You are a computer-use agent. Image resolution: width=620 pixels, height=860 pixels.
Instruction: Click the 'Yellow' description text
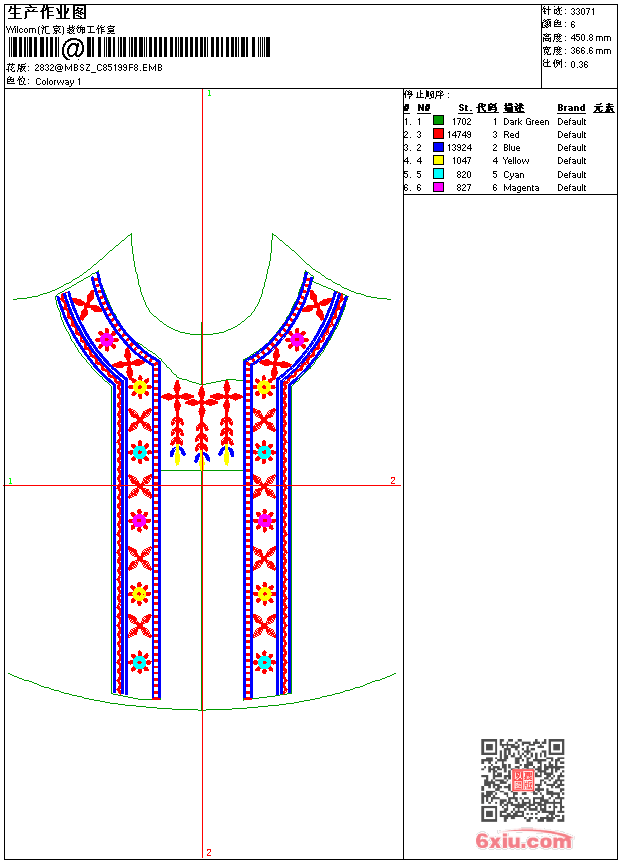pos(516,161)
